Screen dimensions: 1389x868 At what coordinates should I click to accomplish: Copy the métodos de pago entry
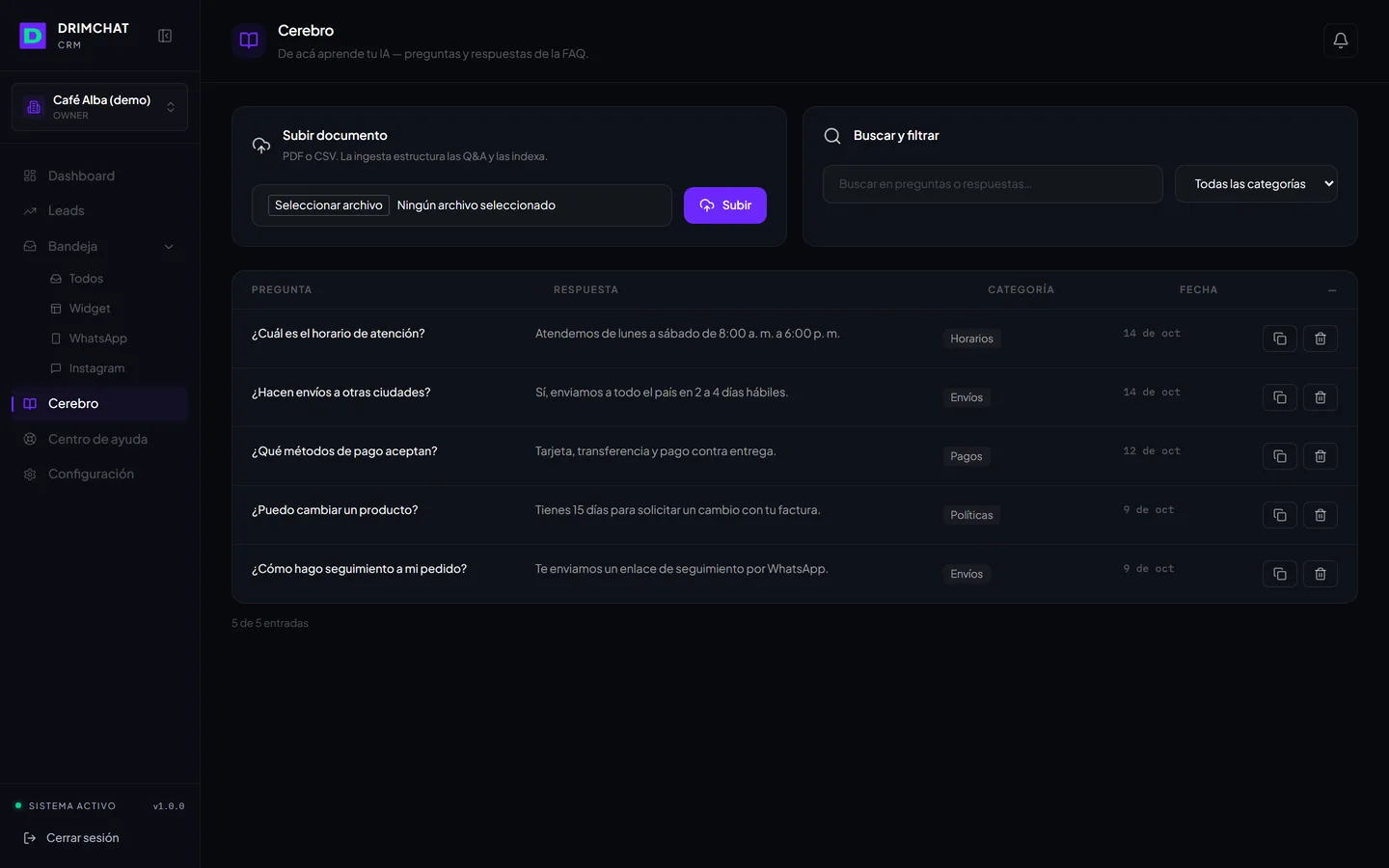pos(1280,456)
